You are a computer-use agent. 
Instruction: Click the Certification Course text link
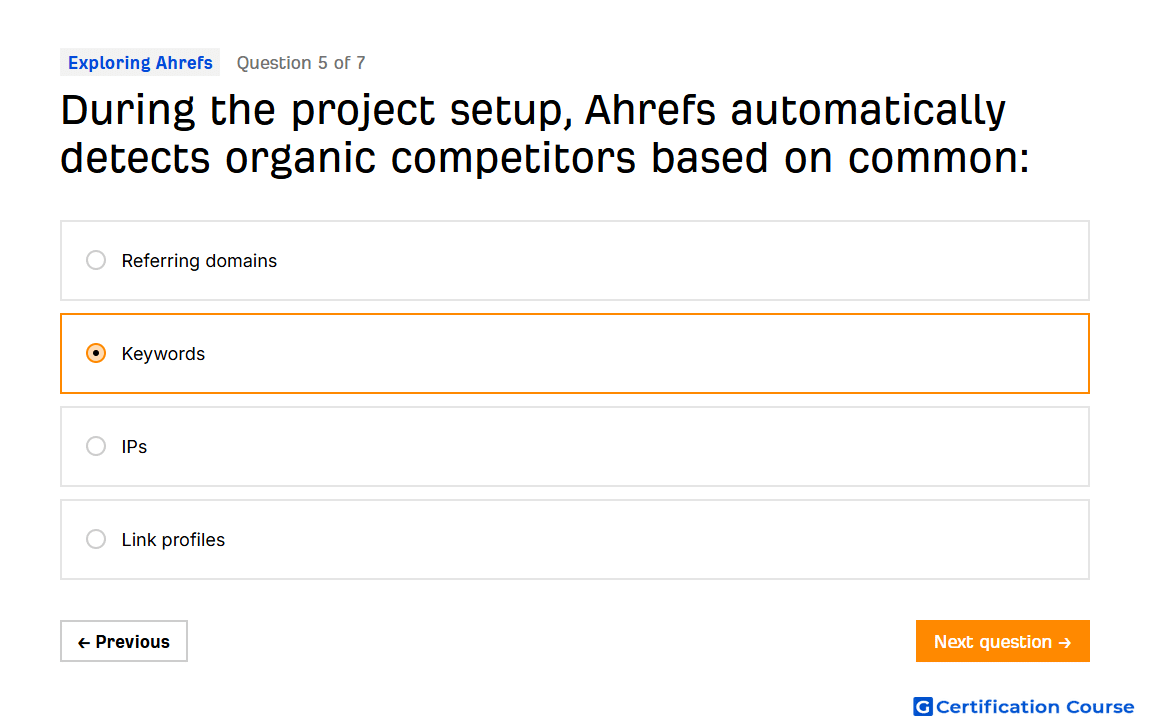[1035, 707]
